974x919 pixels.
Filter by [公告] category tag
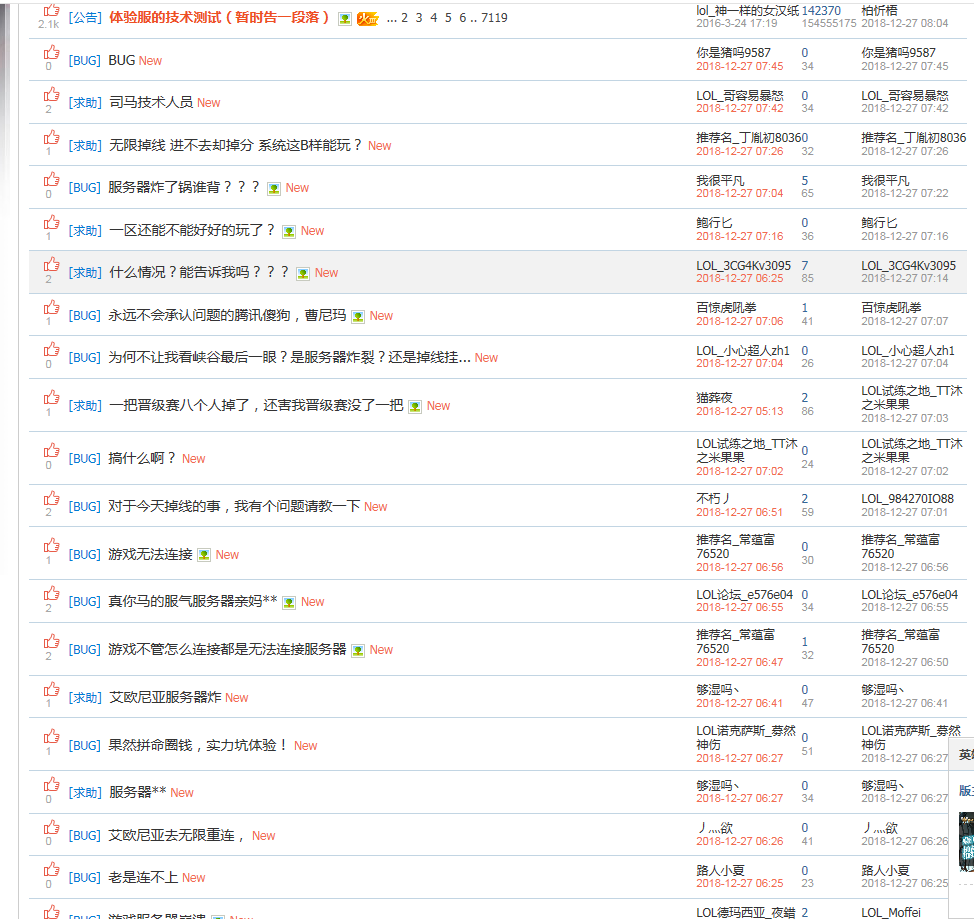pyautogui.click(x=85, y=18)
